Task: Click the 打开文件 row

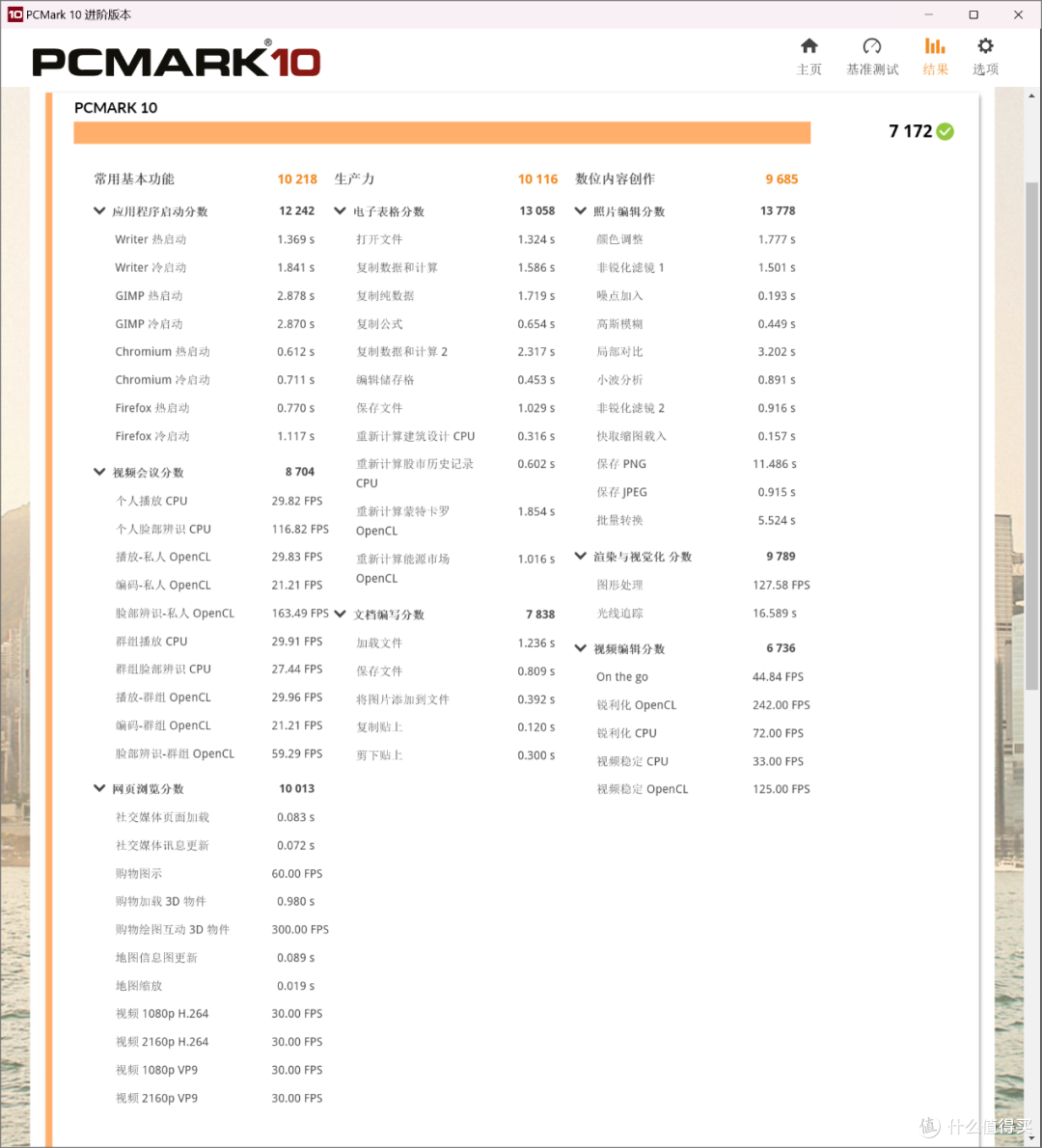Action: point(455,239)
